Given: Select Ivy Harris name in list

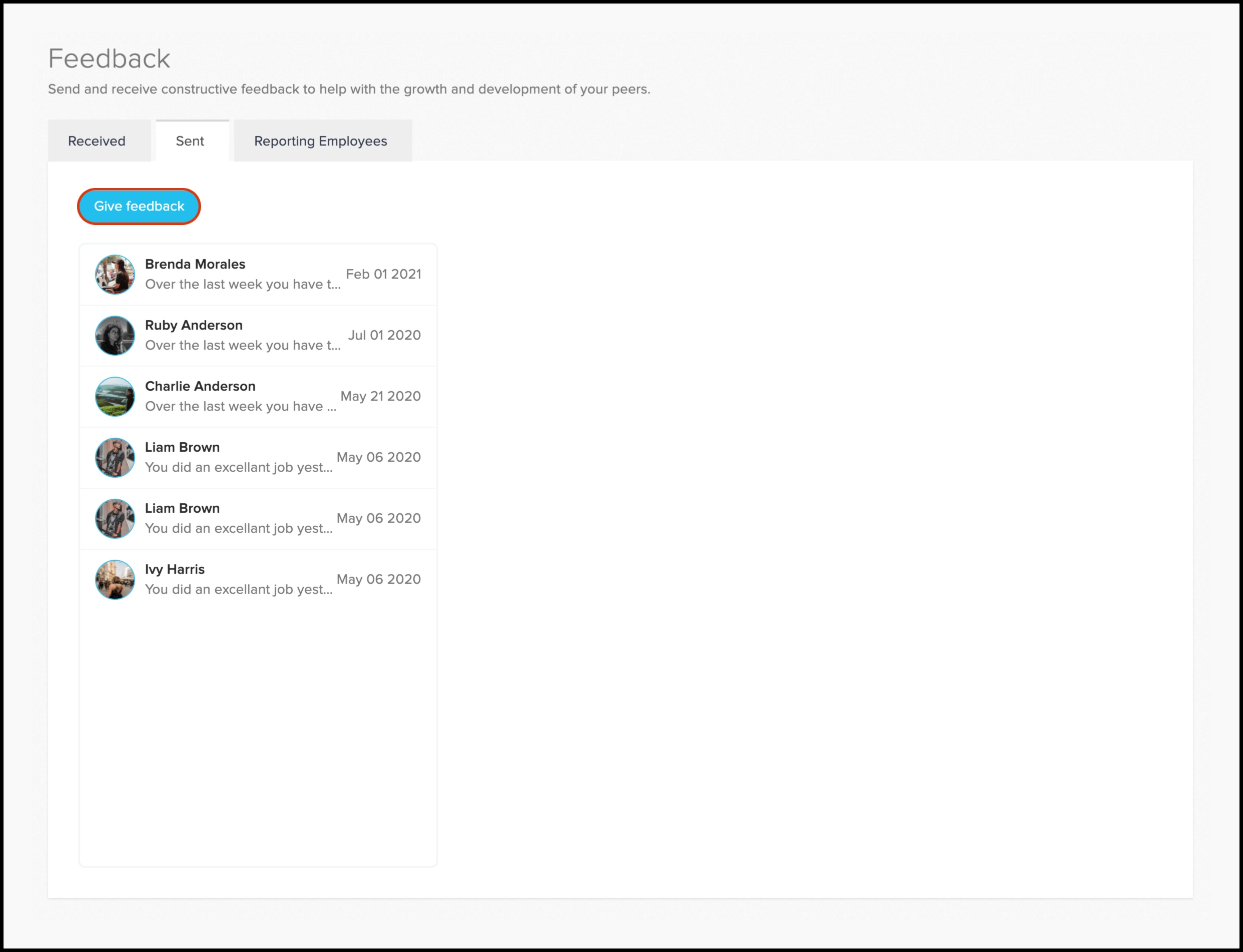Looking at the screenshot, I should click(x=175, y=569).
